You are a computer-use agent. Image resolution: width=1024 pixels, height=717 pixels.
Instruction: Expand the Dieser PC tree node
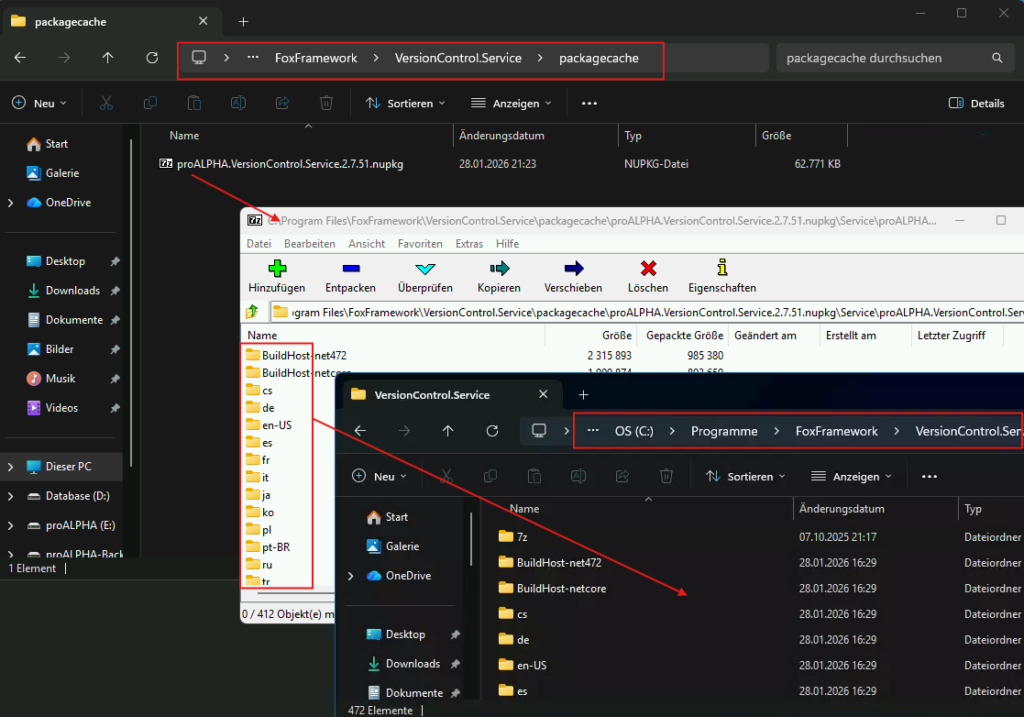point(11,467)
